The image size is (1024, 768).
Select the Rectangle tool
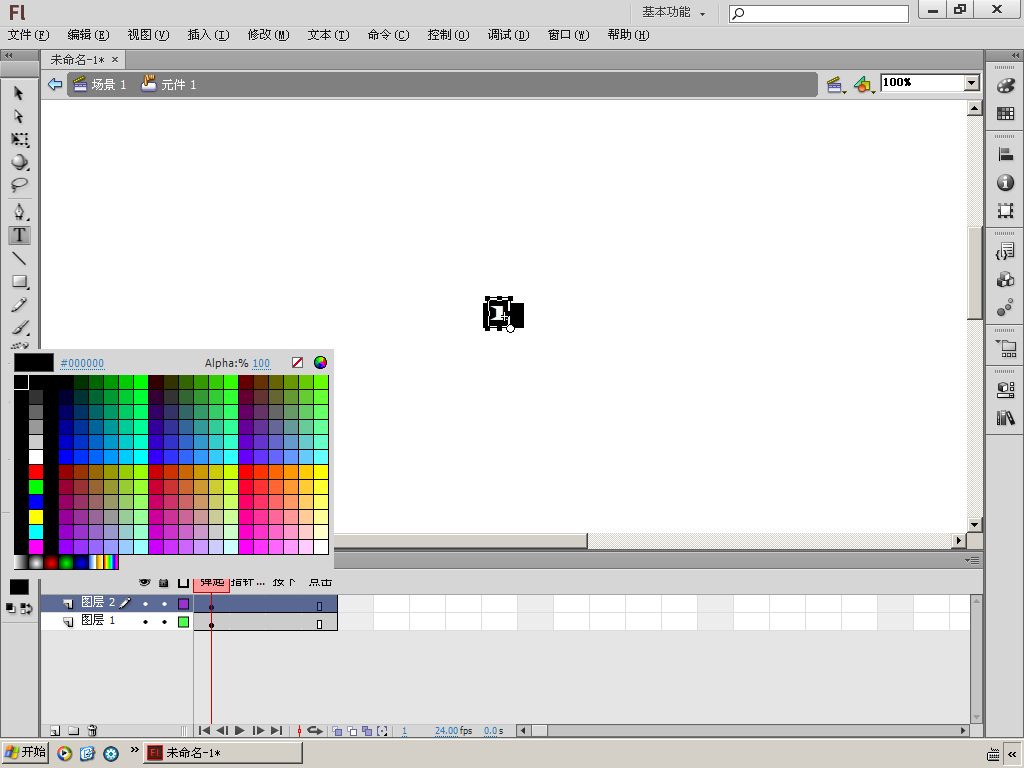pyautogui.click(x=20, y=281)
